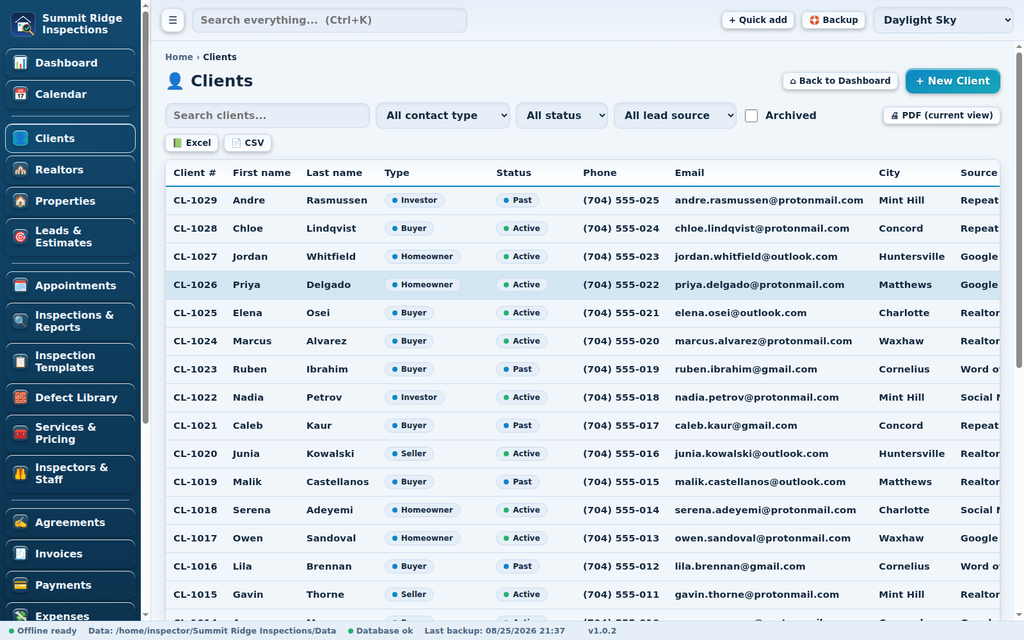Click the PDF printer icon
The width and height of the screenshot is (1024, 640).
click(895, 116)
